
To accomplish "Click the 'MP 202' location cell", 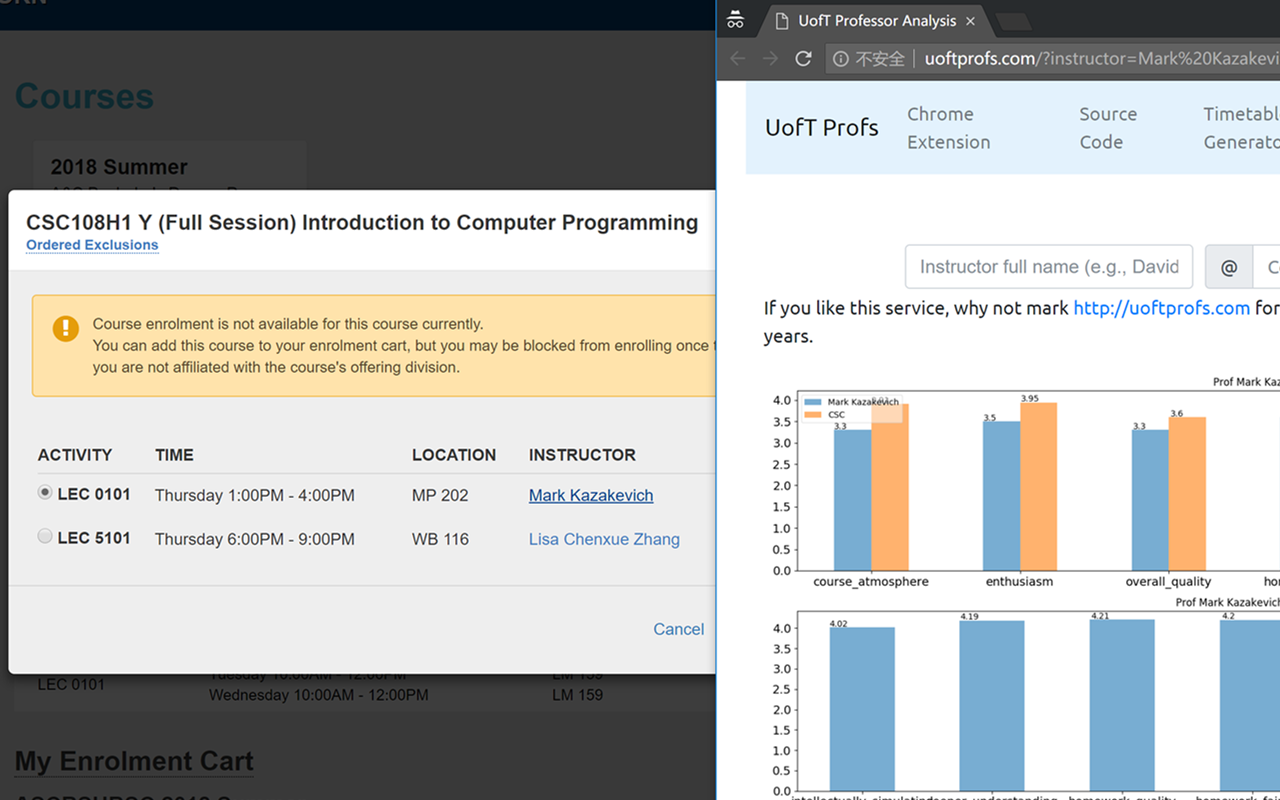I will 440,495.
